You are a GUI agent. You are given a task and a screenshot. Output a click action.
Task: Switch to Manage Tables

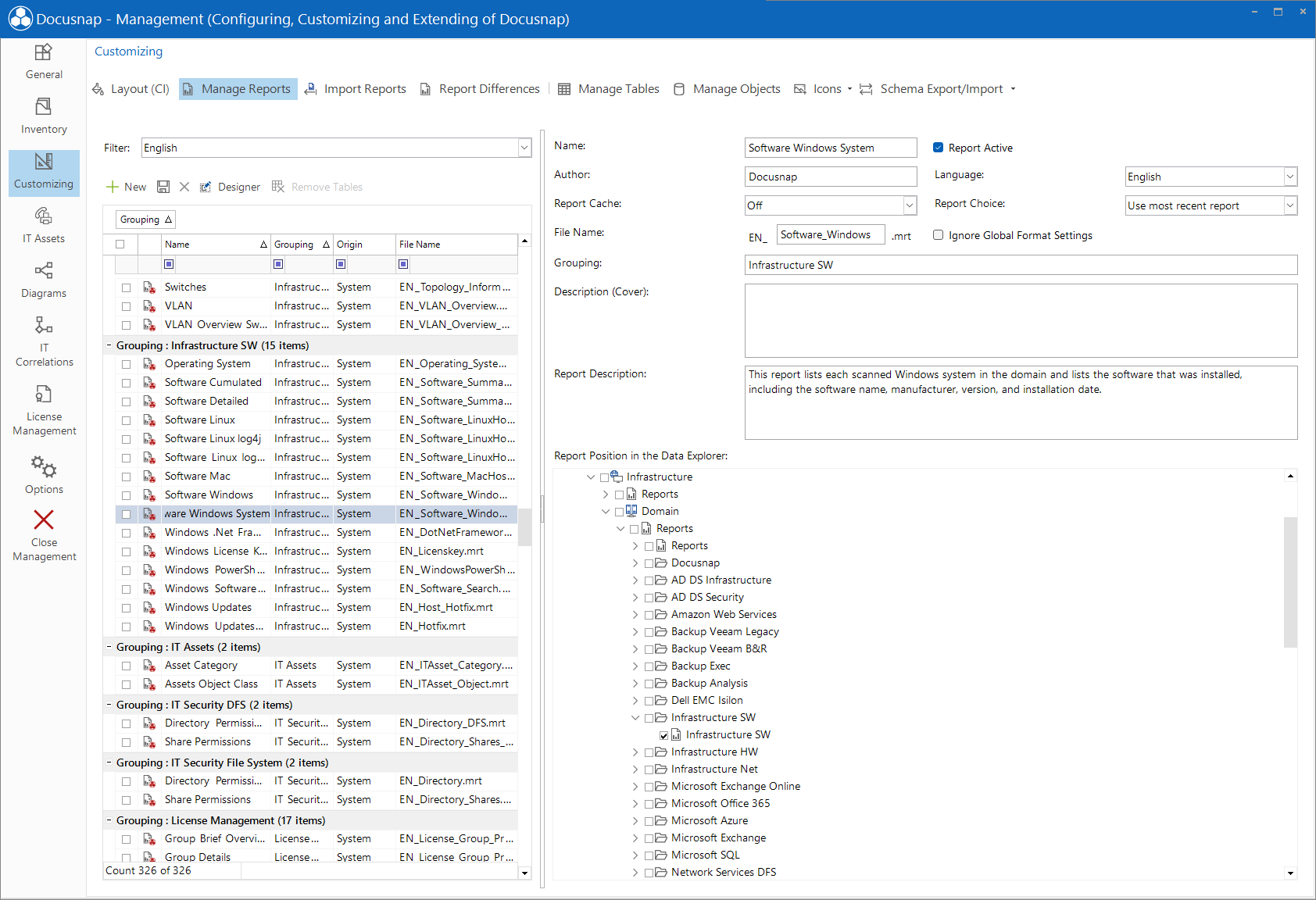pyautogui.click(x=609, y=89)
